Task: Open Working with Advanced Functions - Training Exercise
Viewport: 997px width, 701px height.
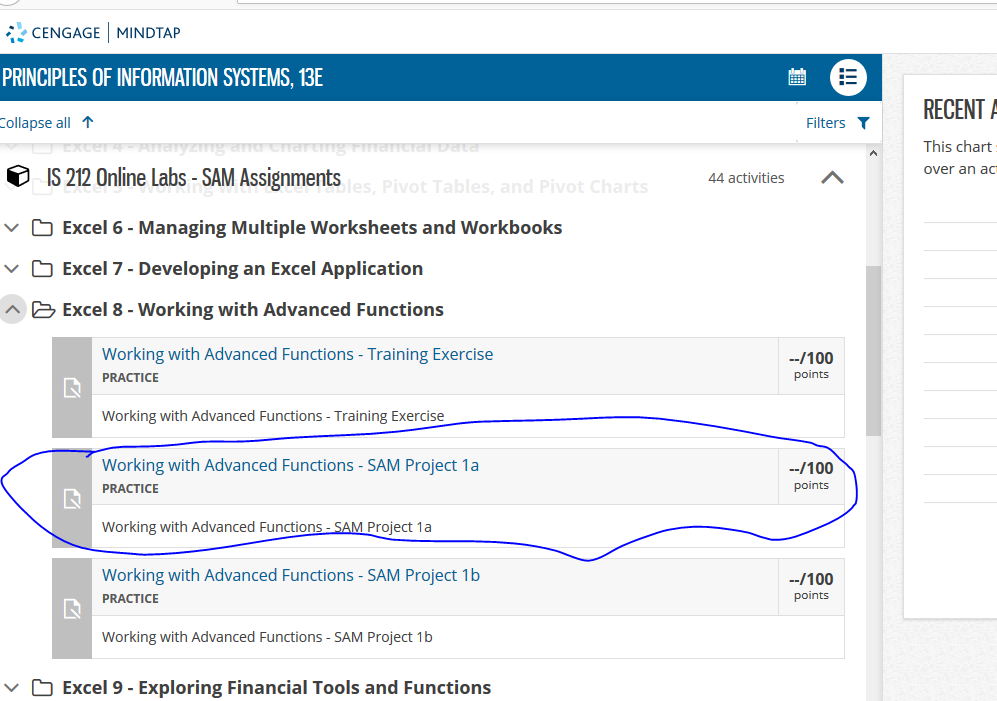Action: click(x=298, y=354)
